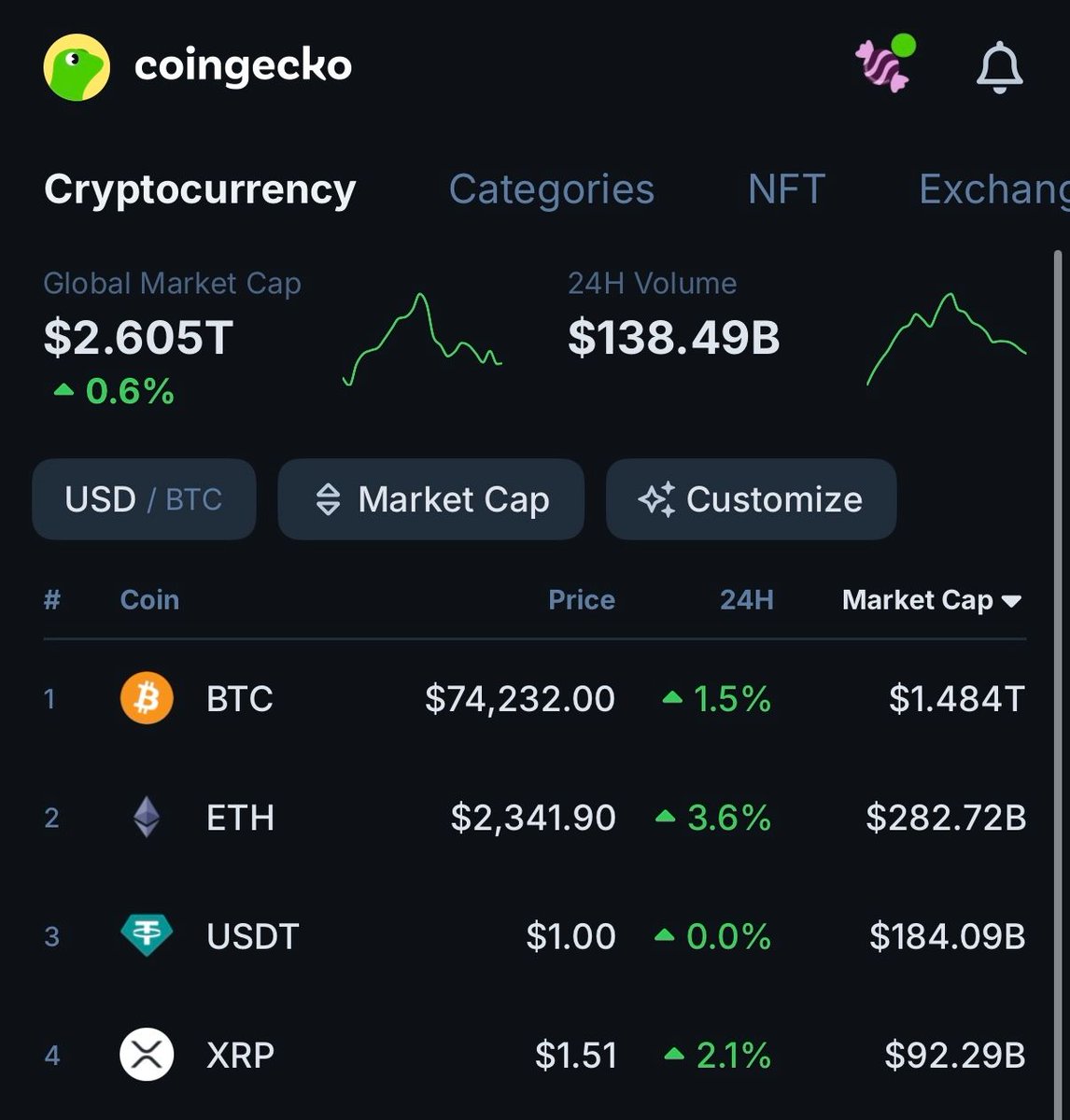1070x1120 pixels.
Task: Click the CoinGecko gecko logo
Action: 77,67
